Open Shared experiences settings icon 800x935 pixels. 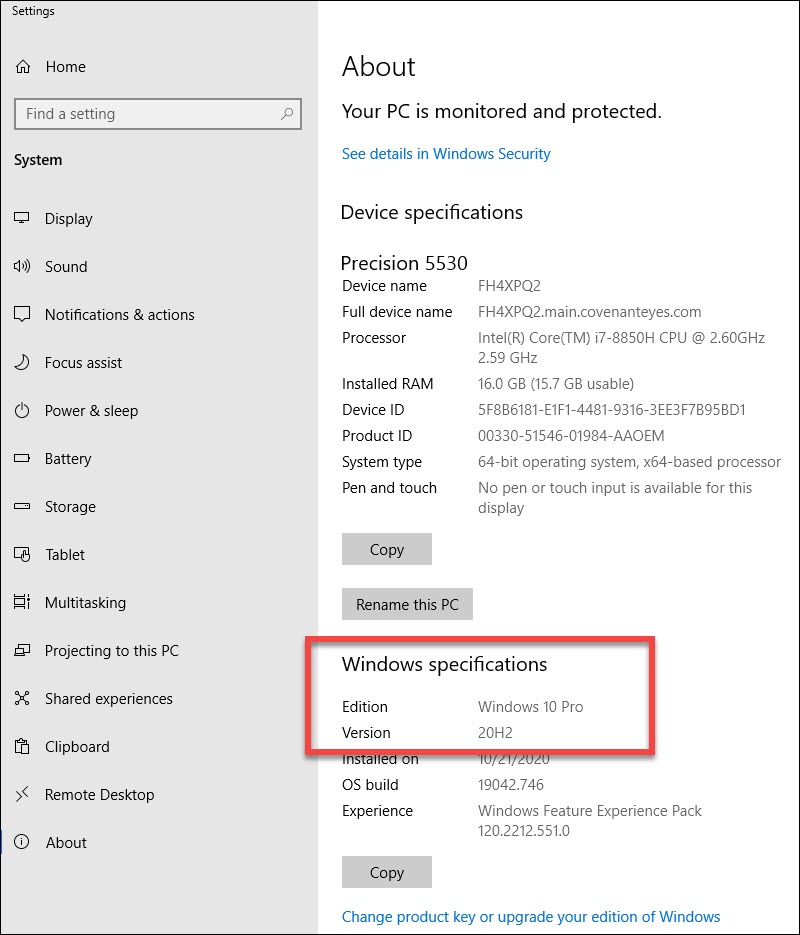22,699
